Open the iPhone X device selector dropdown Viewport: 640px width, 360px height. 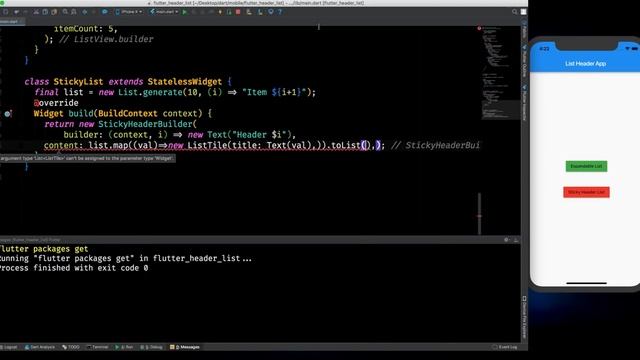(x=129, y=12)
